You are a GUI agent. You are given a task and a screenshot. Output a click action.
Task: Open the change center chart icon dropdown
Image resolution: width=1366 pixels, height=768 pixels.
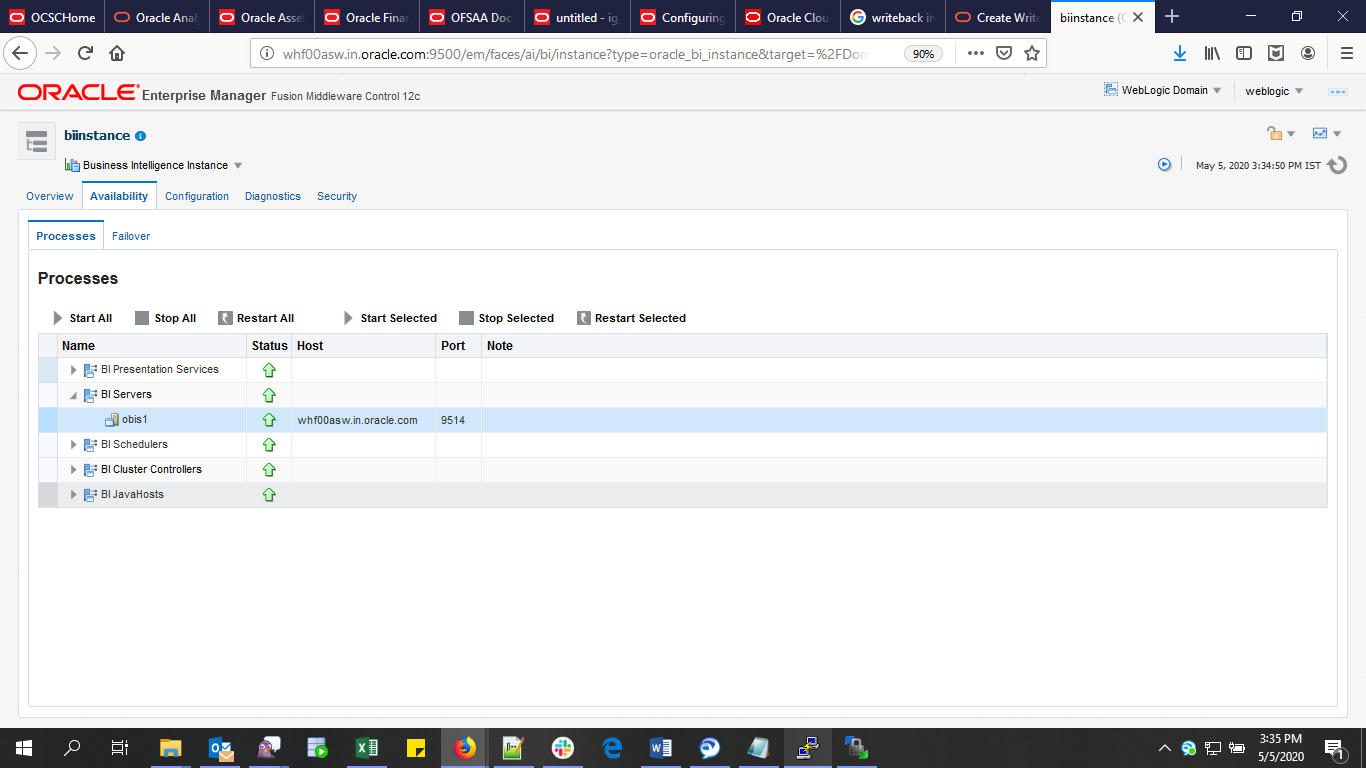1326,133
